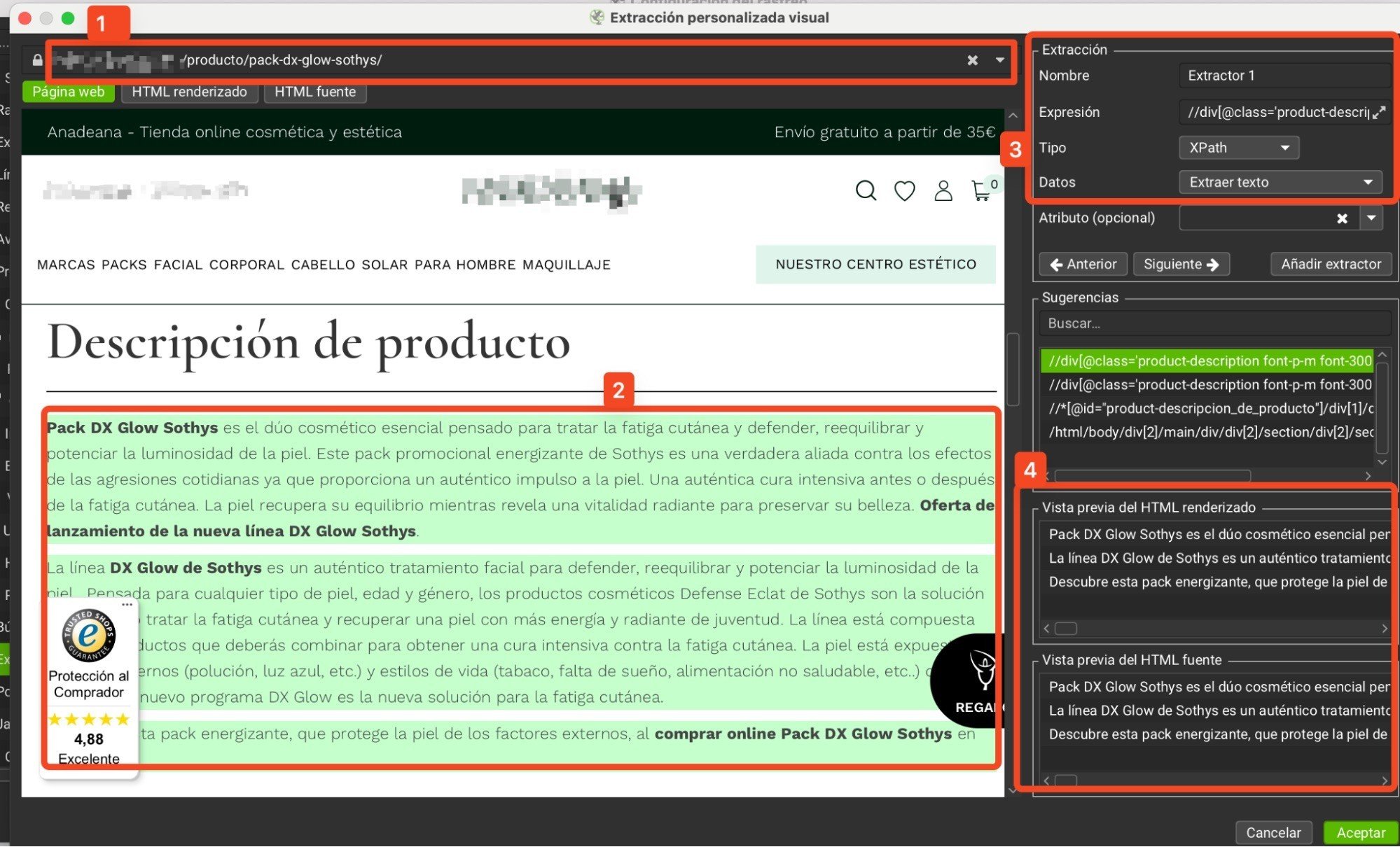
Task: Open the Trusted Shops badge three-dot menu
Action: pyautogui.click(x=127, y=604)
